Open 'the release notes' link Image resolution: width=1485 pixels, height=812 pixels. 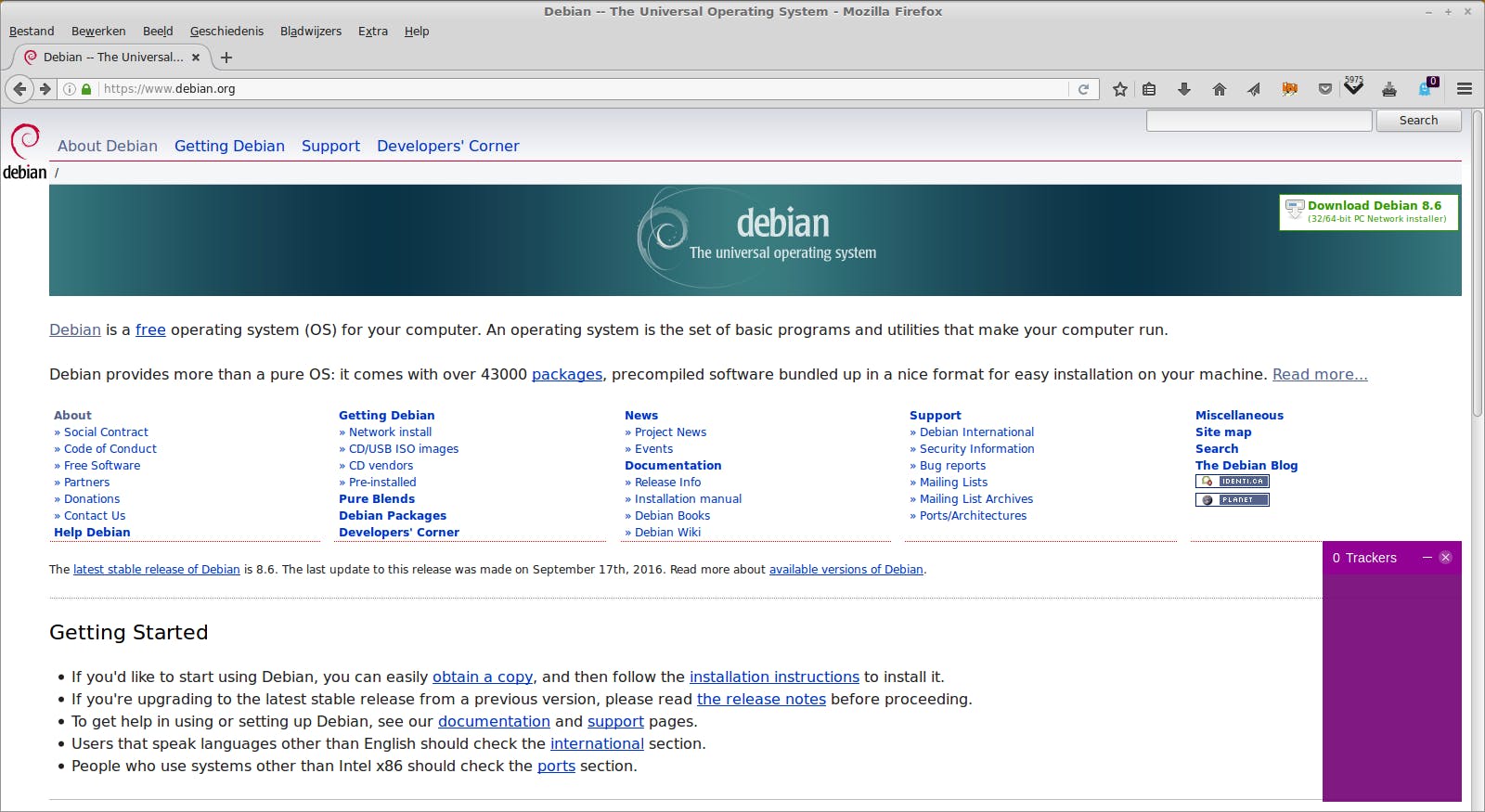(761, 699)
